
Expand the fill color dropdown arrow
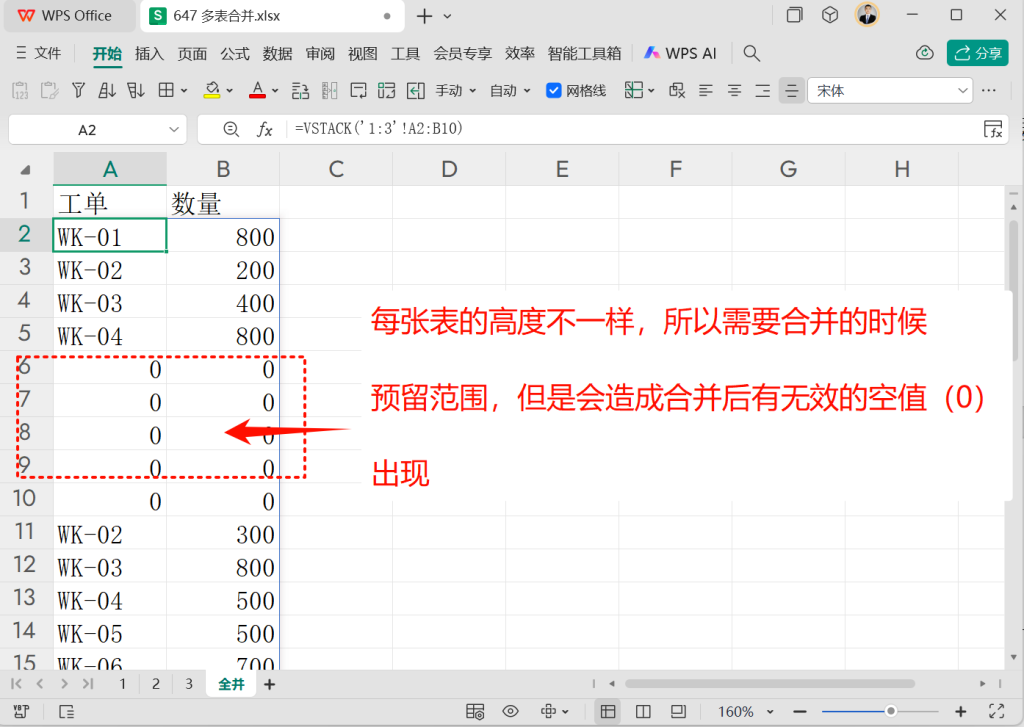click(229, 91)
